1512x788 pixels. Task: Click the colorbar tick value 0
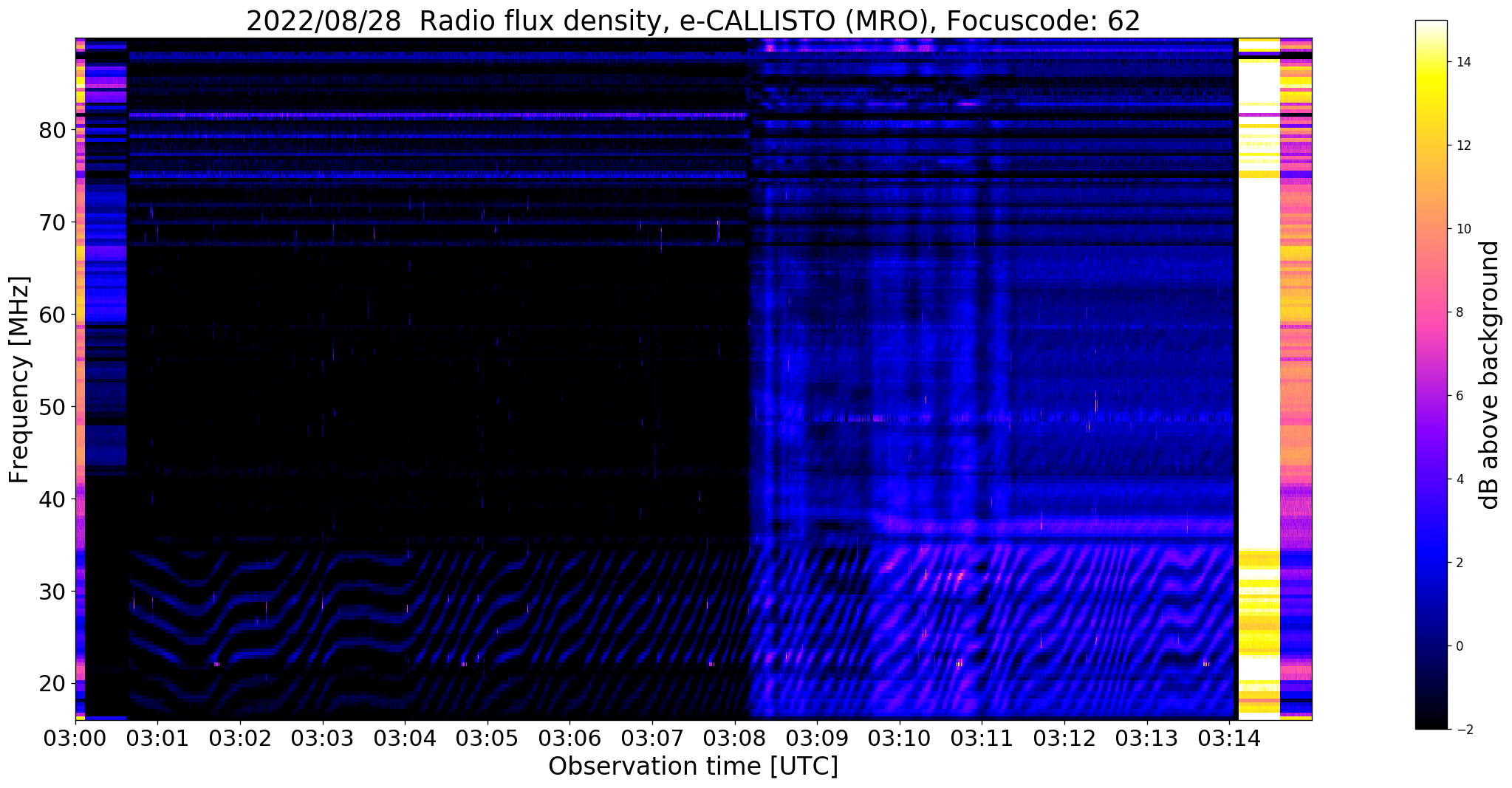pyautogui.click(x=1459, y=646)
